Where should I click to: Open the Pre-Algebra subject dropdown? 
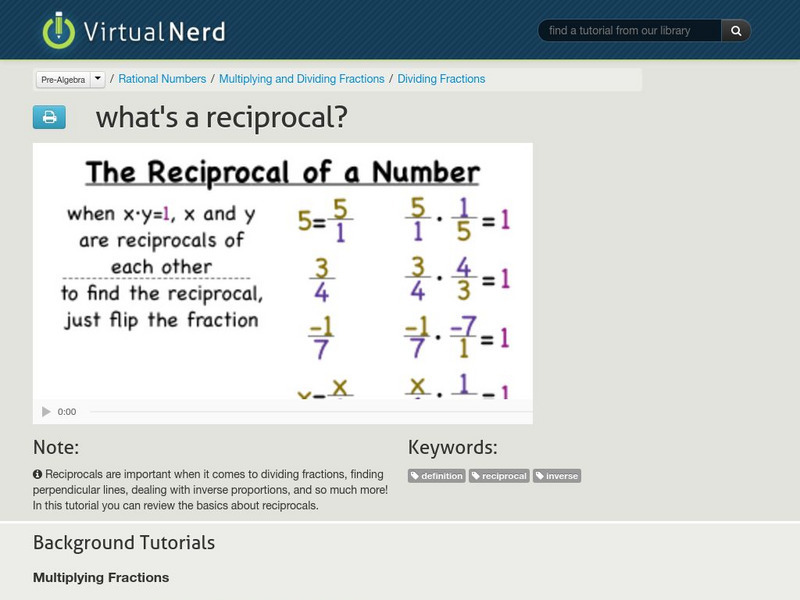tap(65, 77)
